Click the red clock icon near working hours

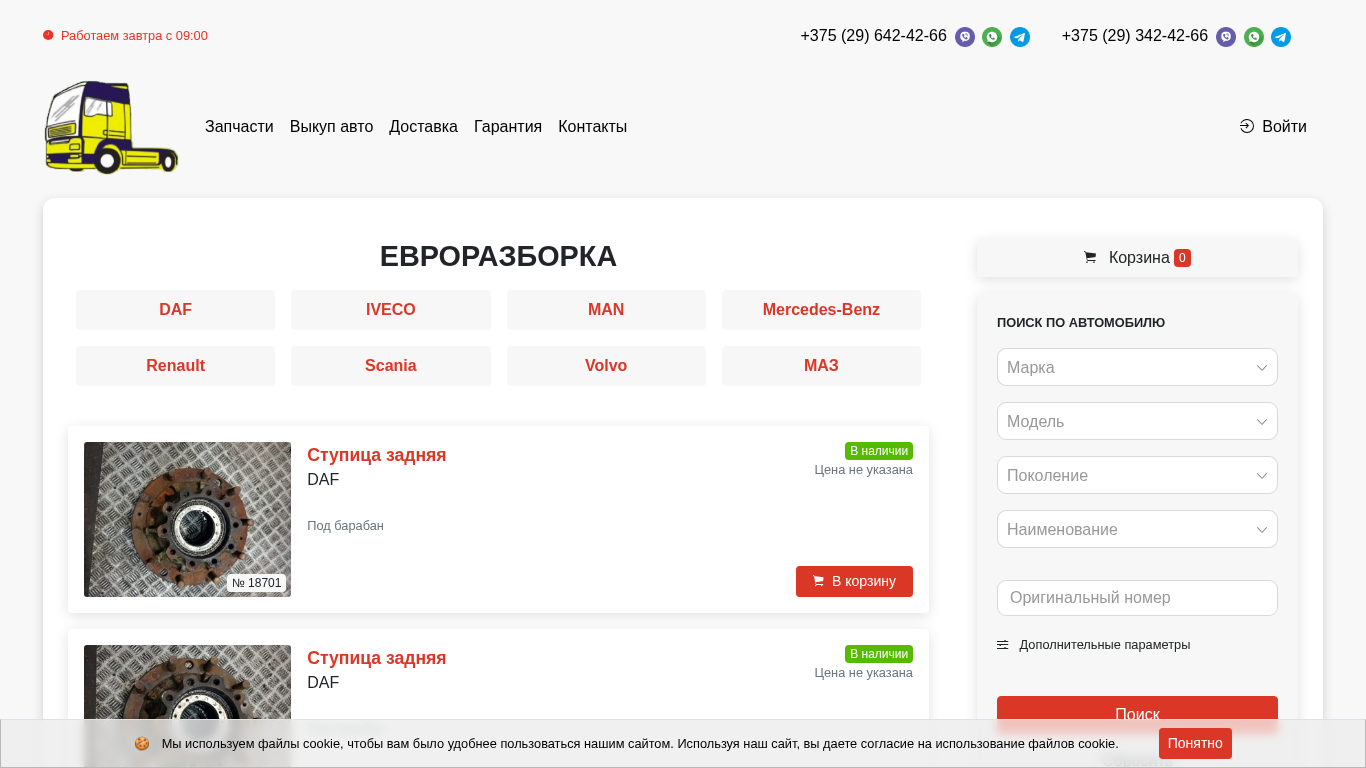(x=48, y=35)
